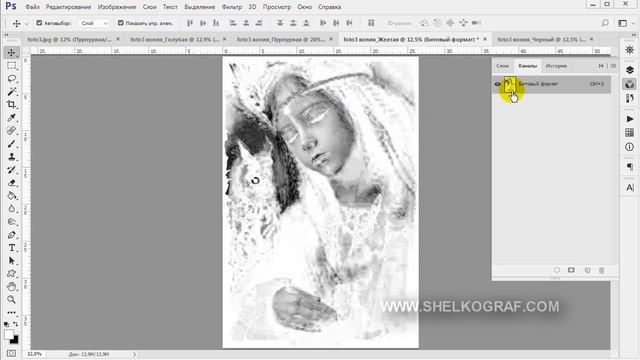Select the Dodge tool
The width and height of the screenshot is (640, 360).
coord(11,222)
